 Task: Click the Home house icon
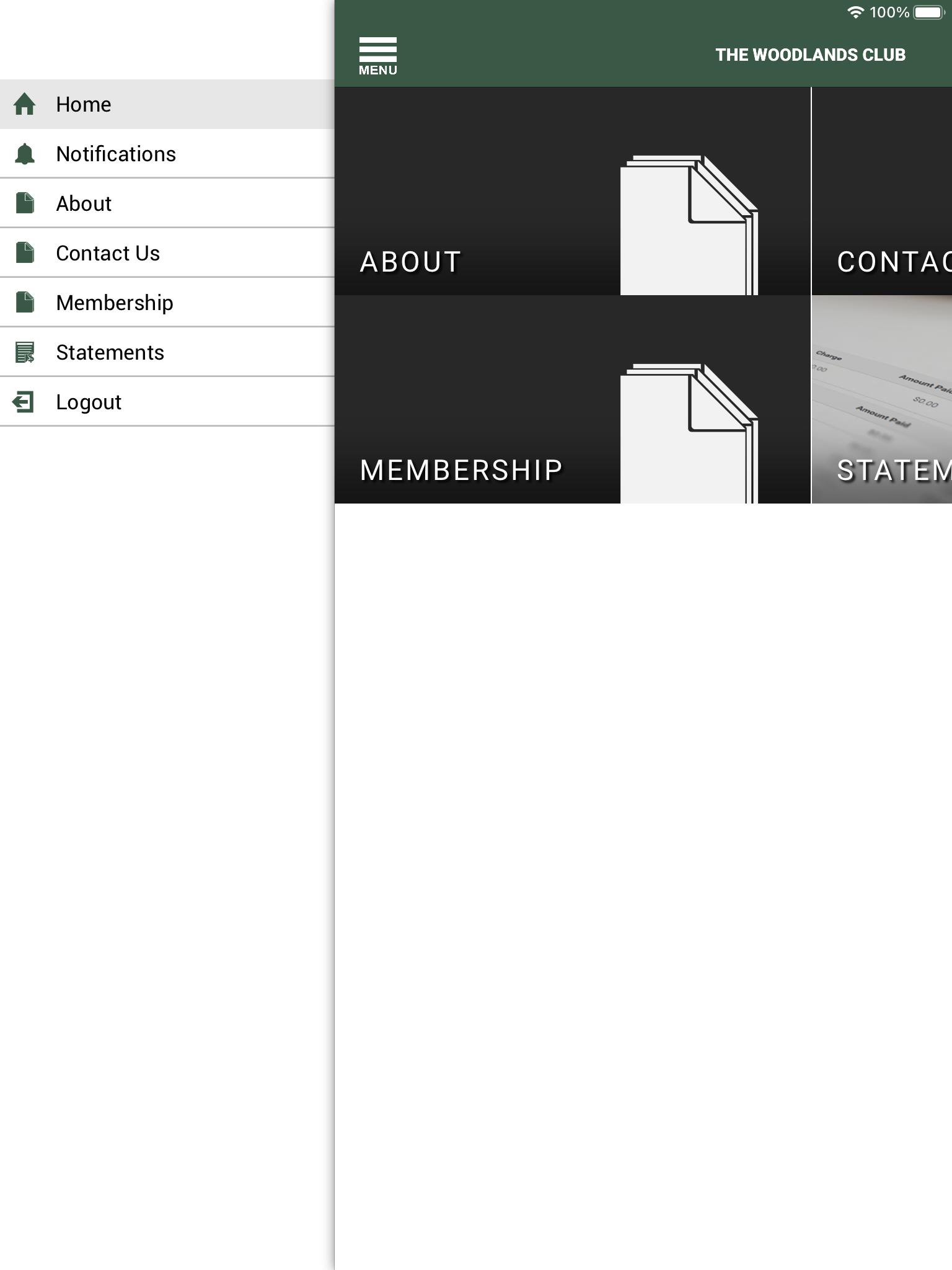coord(25,104)
